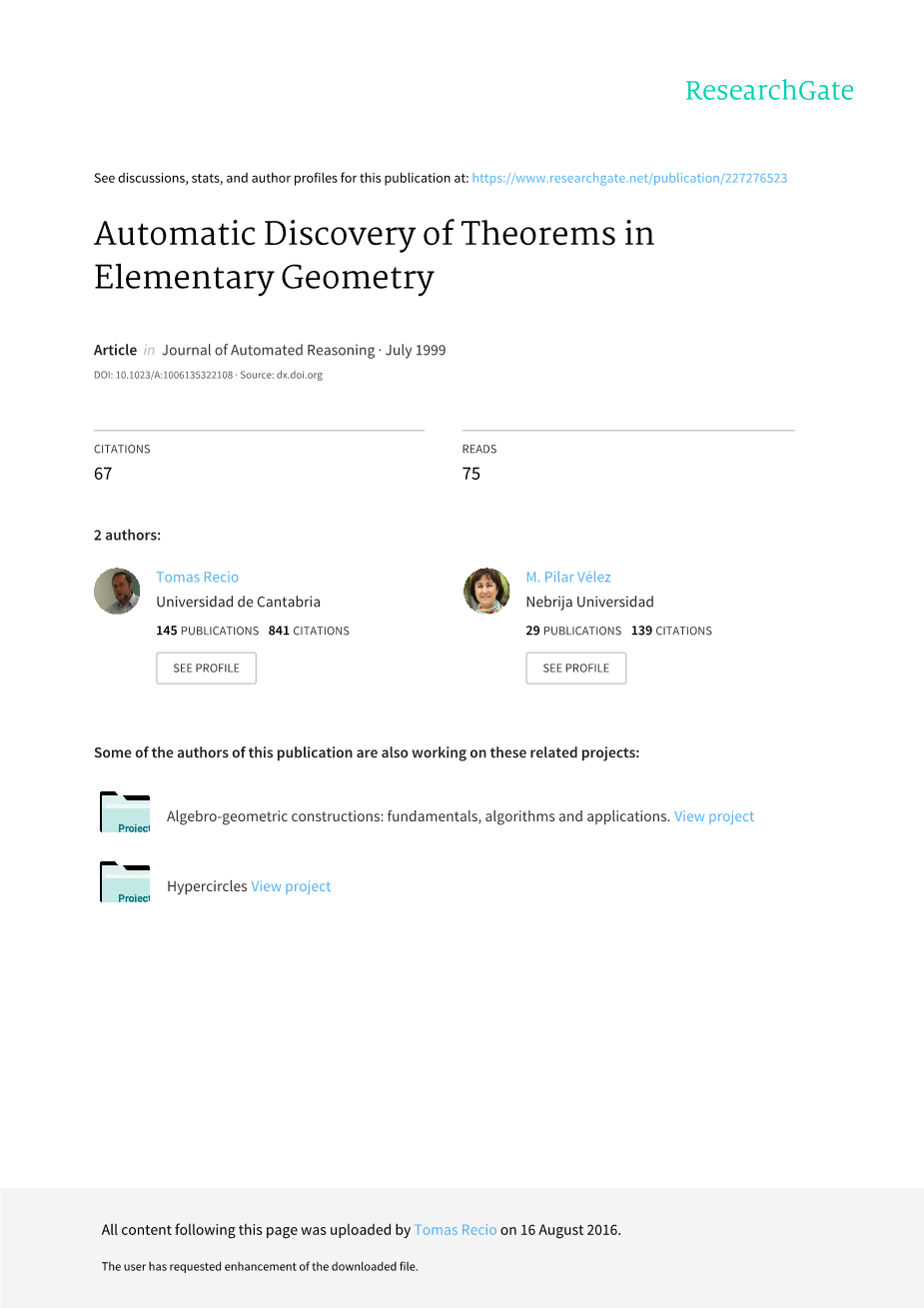This screenshot has height=1308, width=924.
Task: Click the ResearchGate logo
Action: pyautogui.click(x=769, y=91)
